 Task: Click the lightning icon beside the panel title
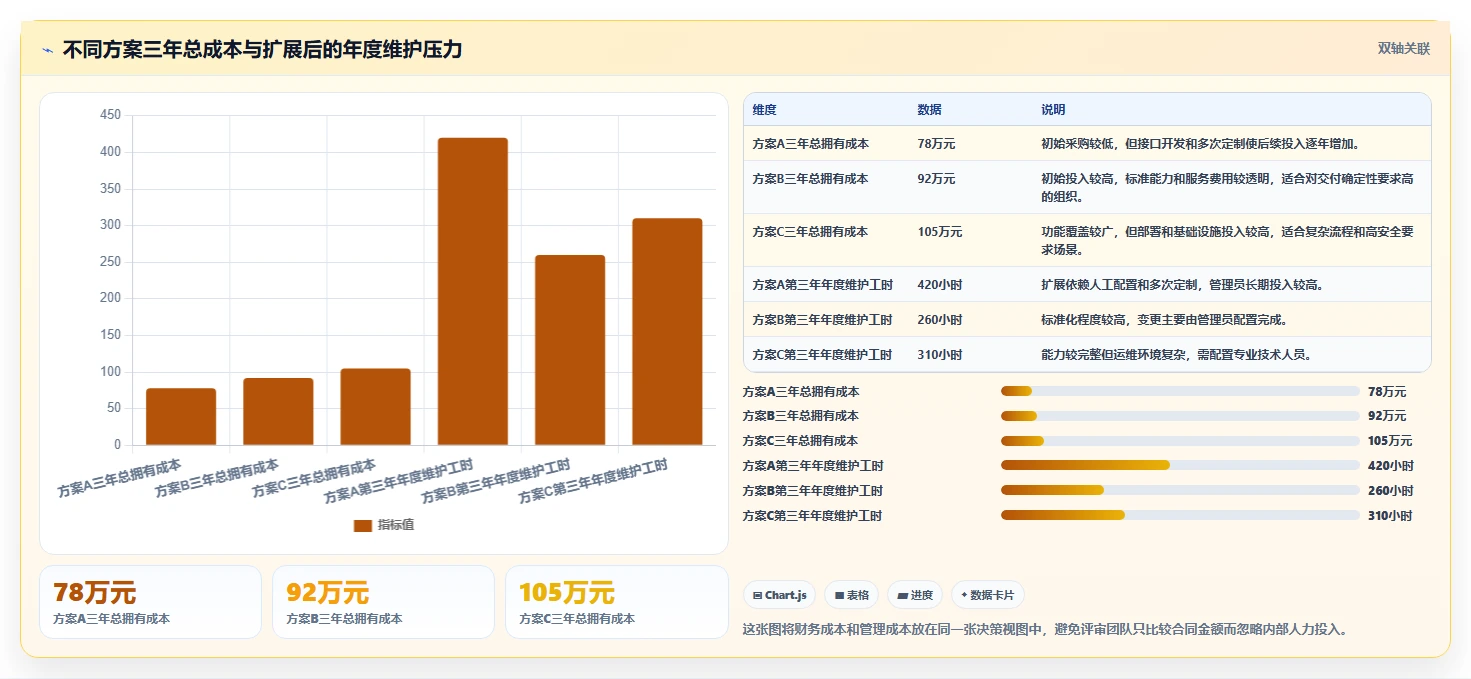(x=47, y=49)
